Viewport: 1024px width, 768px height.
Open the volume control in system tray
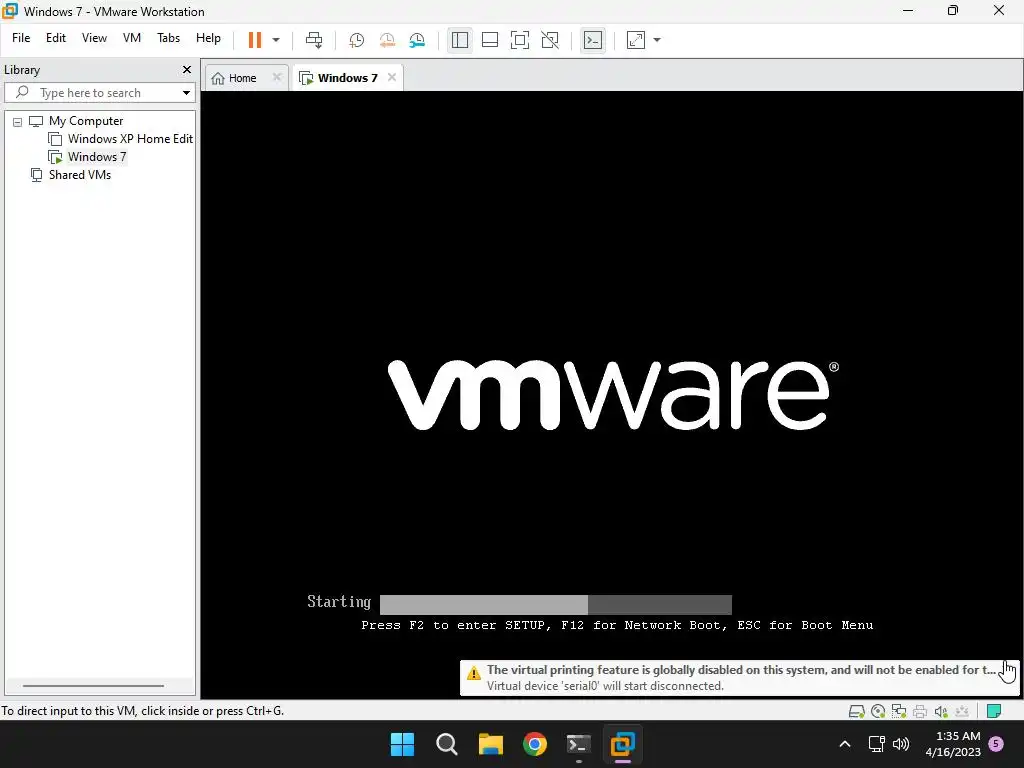[901, 744]
